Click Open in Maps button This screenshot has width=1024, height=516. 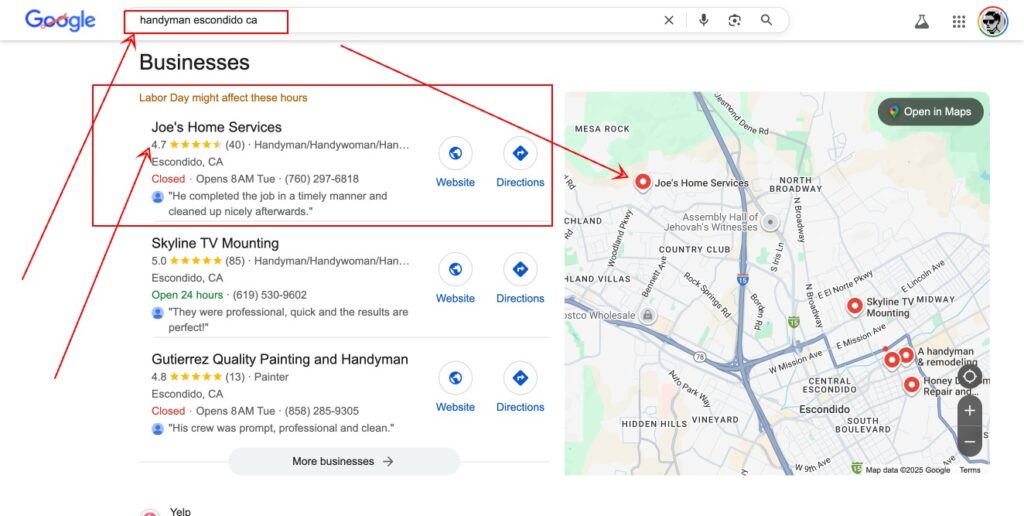[x=930, y=112]
